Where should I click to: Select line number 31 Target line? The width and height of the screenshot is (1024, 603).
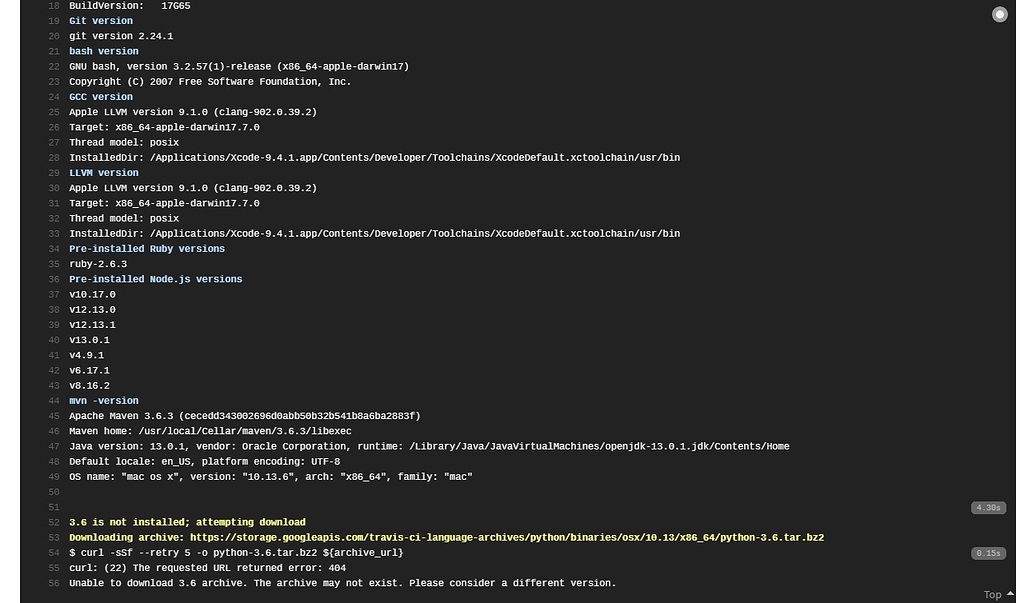(x=54, y=203)
